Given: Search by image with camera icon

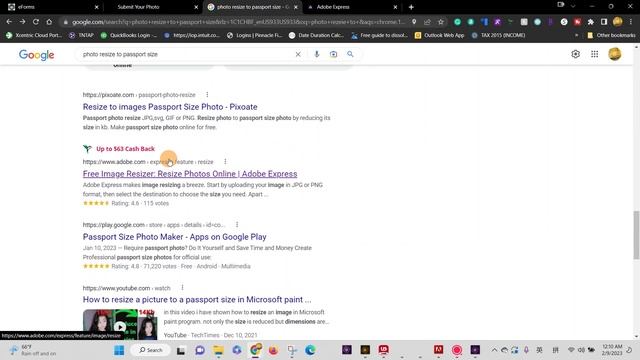Looking at the screenshot, I should pyautogui.click(x=333, y=54).
